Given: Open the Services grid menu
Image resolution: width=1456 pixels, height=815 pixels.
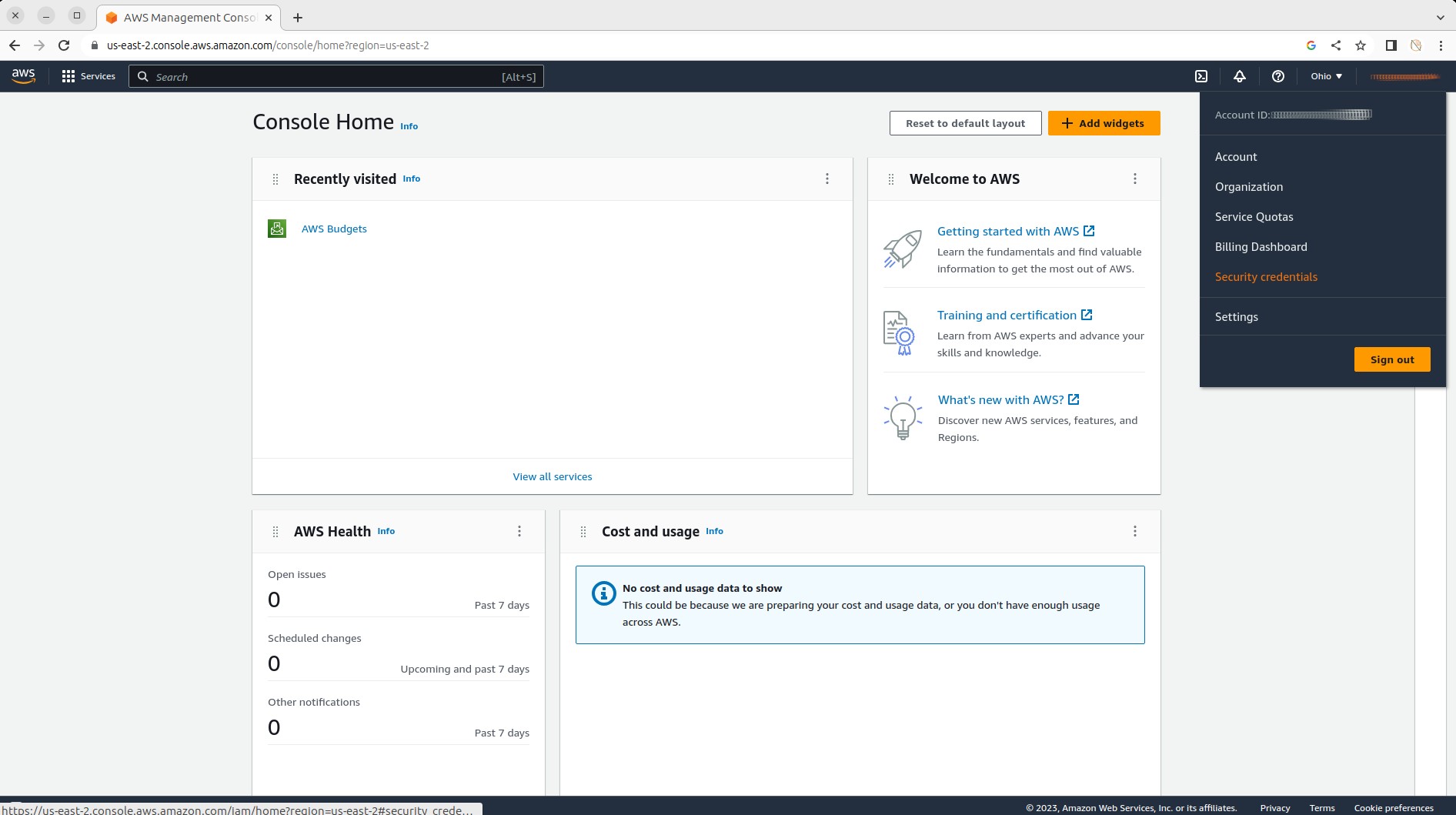Looking at the screenshot, I should (x=88, y=76).
